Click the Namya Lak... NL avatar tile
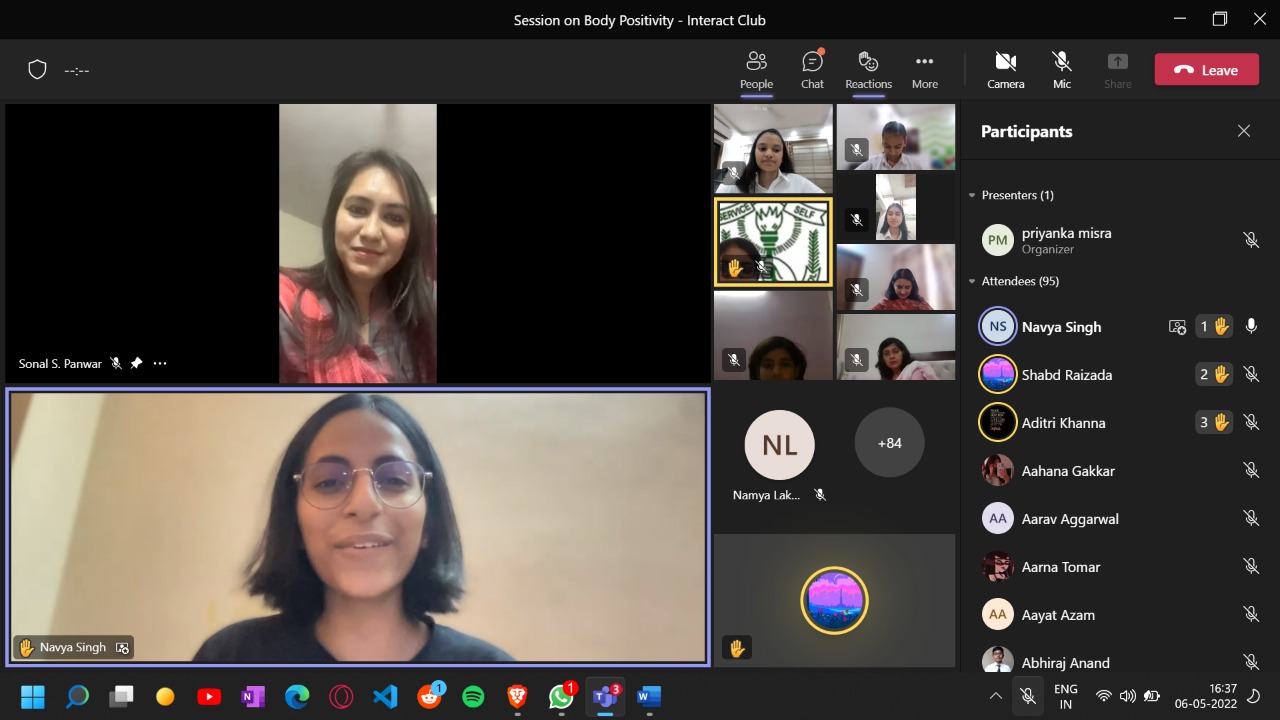The width and height of the screenshot is (1280, 720). pyautogui.click(x=779, y=445)
